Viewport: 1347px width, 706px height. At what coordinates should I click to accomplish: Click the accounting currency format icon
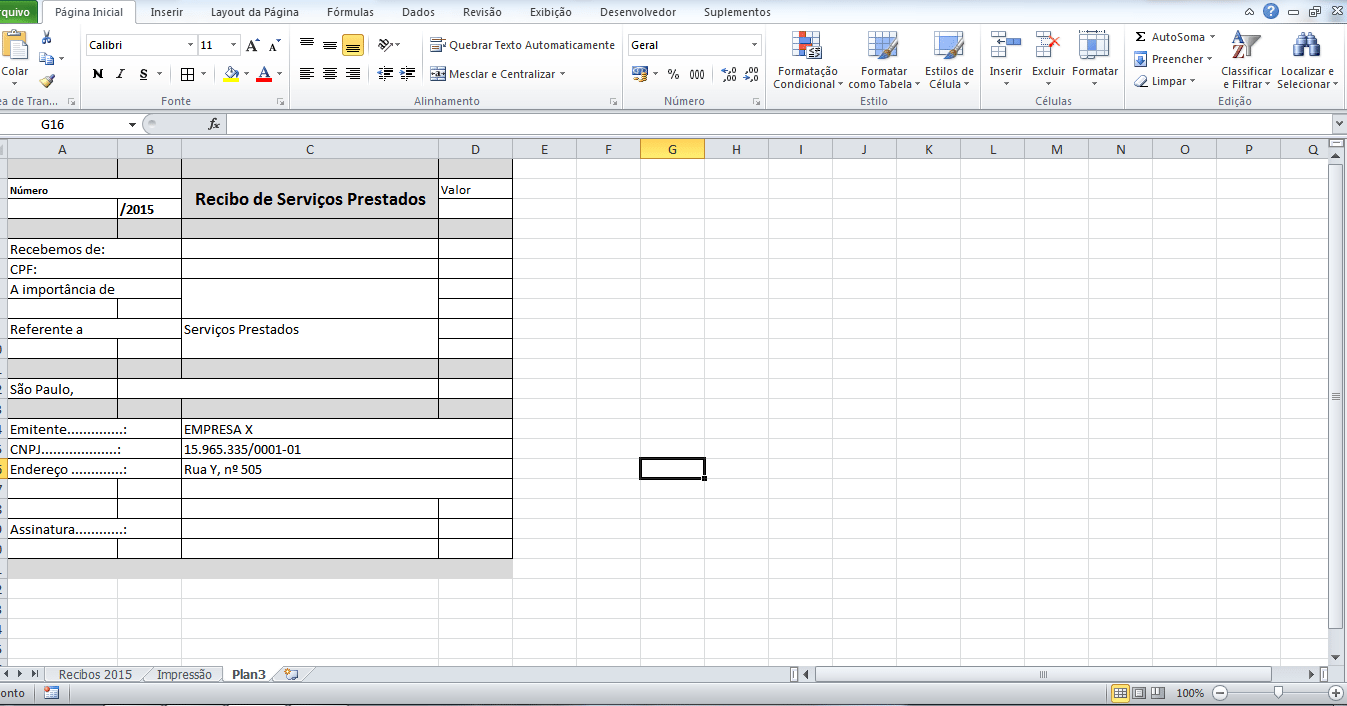[x=640, y=74]
